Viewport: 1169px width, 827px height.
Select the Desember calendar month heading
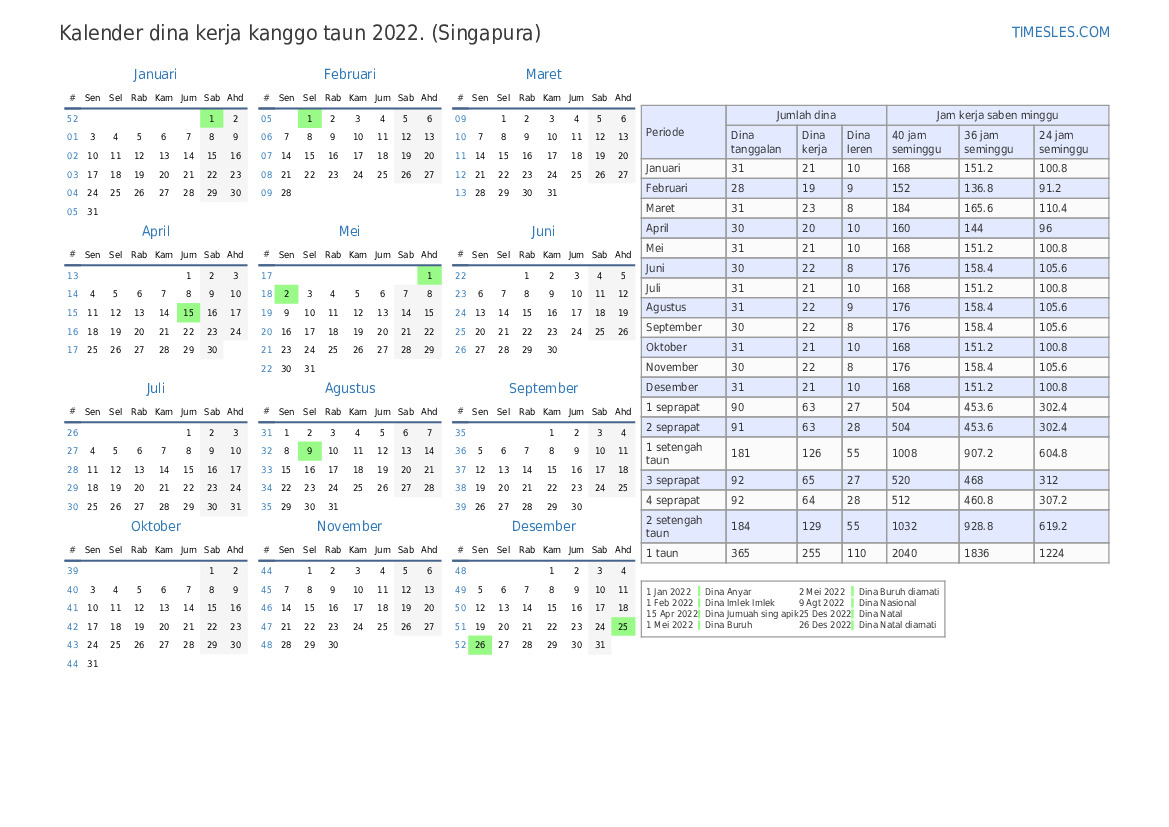click(543, 526)
